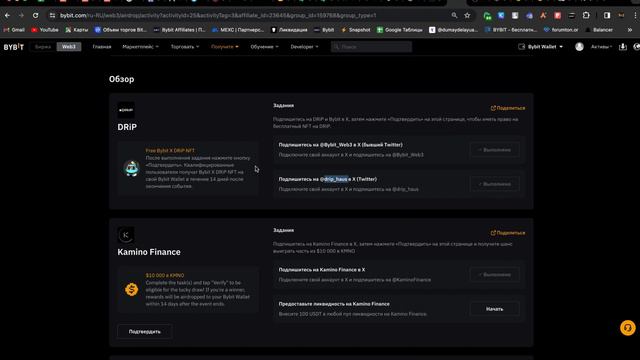Open the MEXC Партнерс bookmark
The height and width of the screenshot is (360, 640).
click(x=238, y=30)
